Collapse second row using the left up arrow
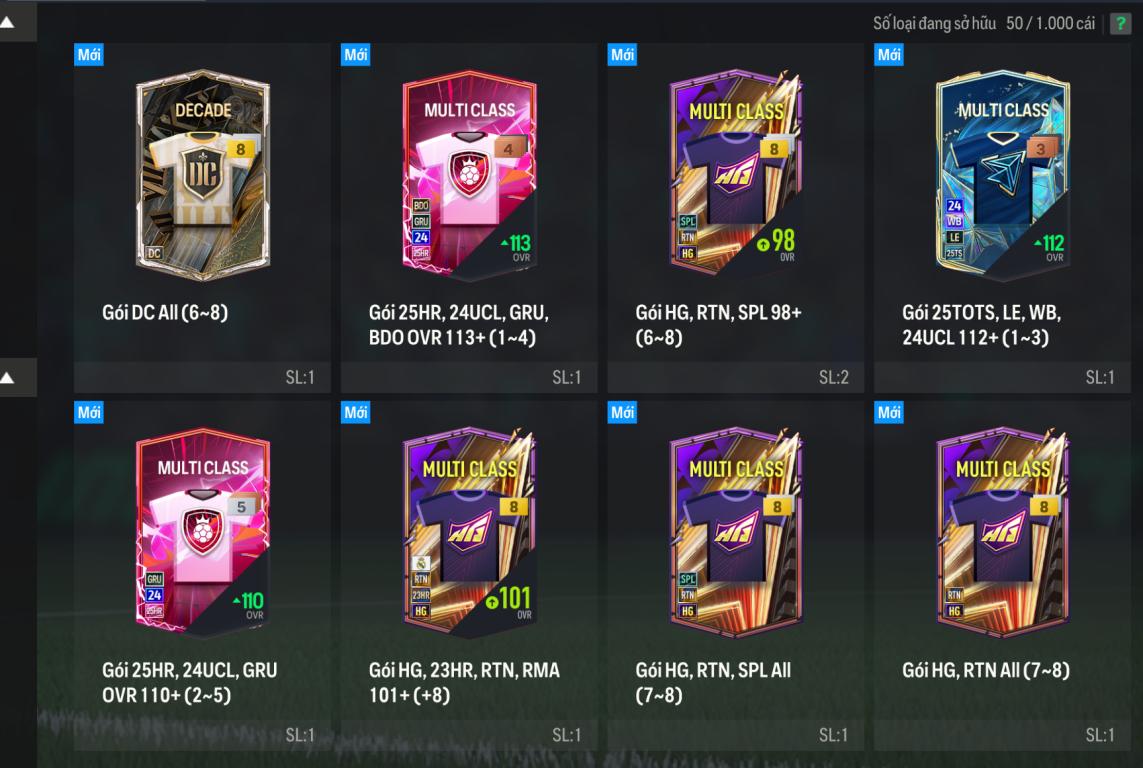1143x768 pixels. tap(9, 377)
